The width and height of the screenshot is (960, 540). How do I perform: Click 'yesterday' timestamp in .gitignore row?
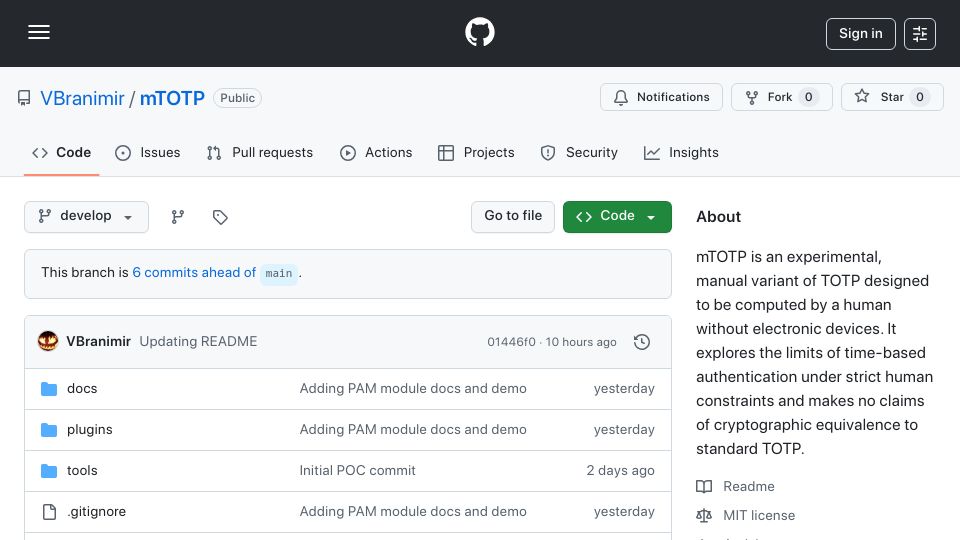[624, 512]
